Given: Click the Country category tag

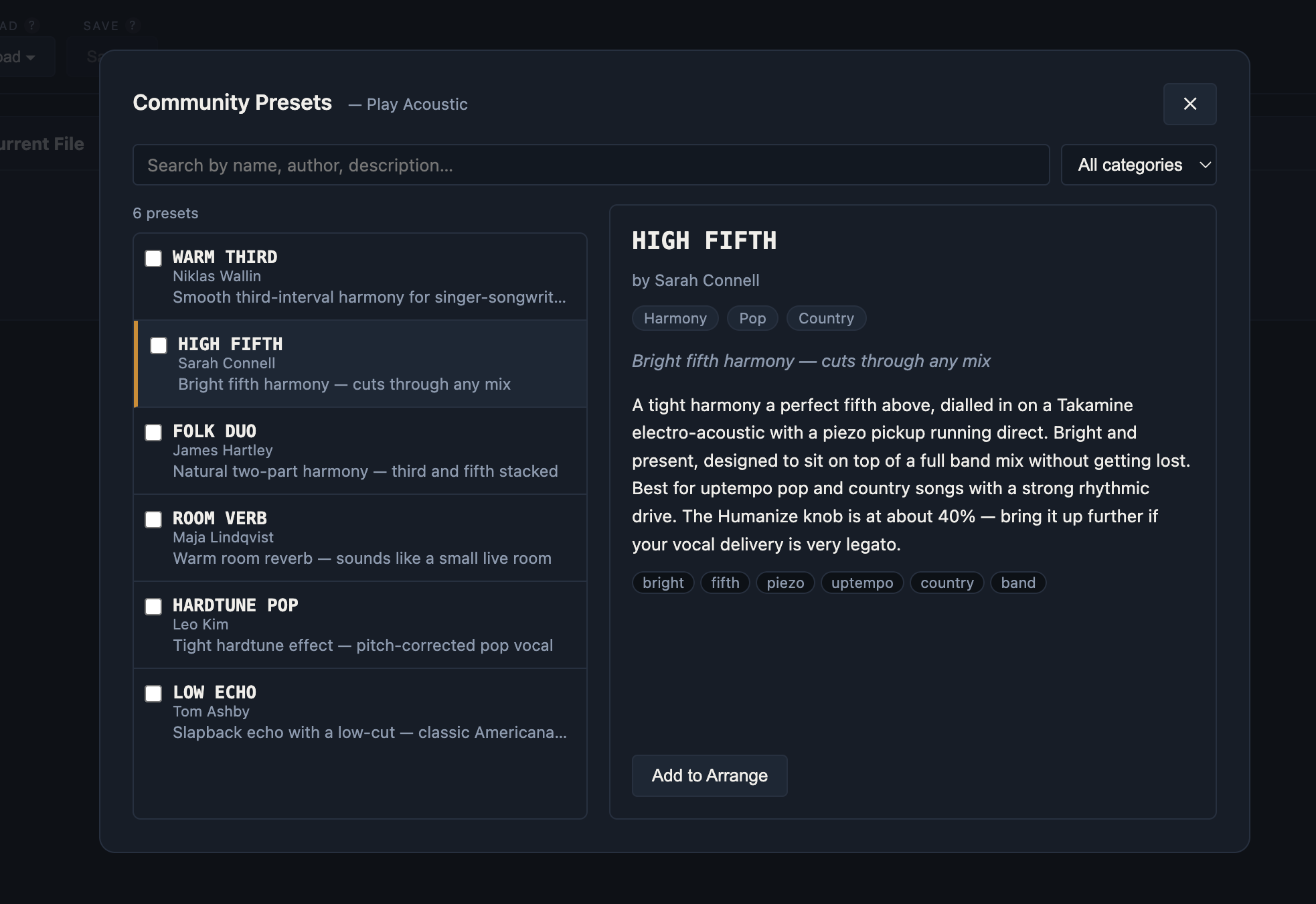Looking at the screenshot, I should (826, 318).
